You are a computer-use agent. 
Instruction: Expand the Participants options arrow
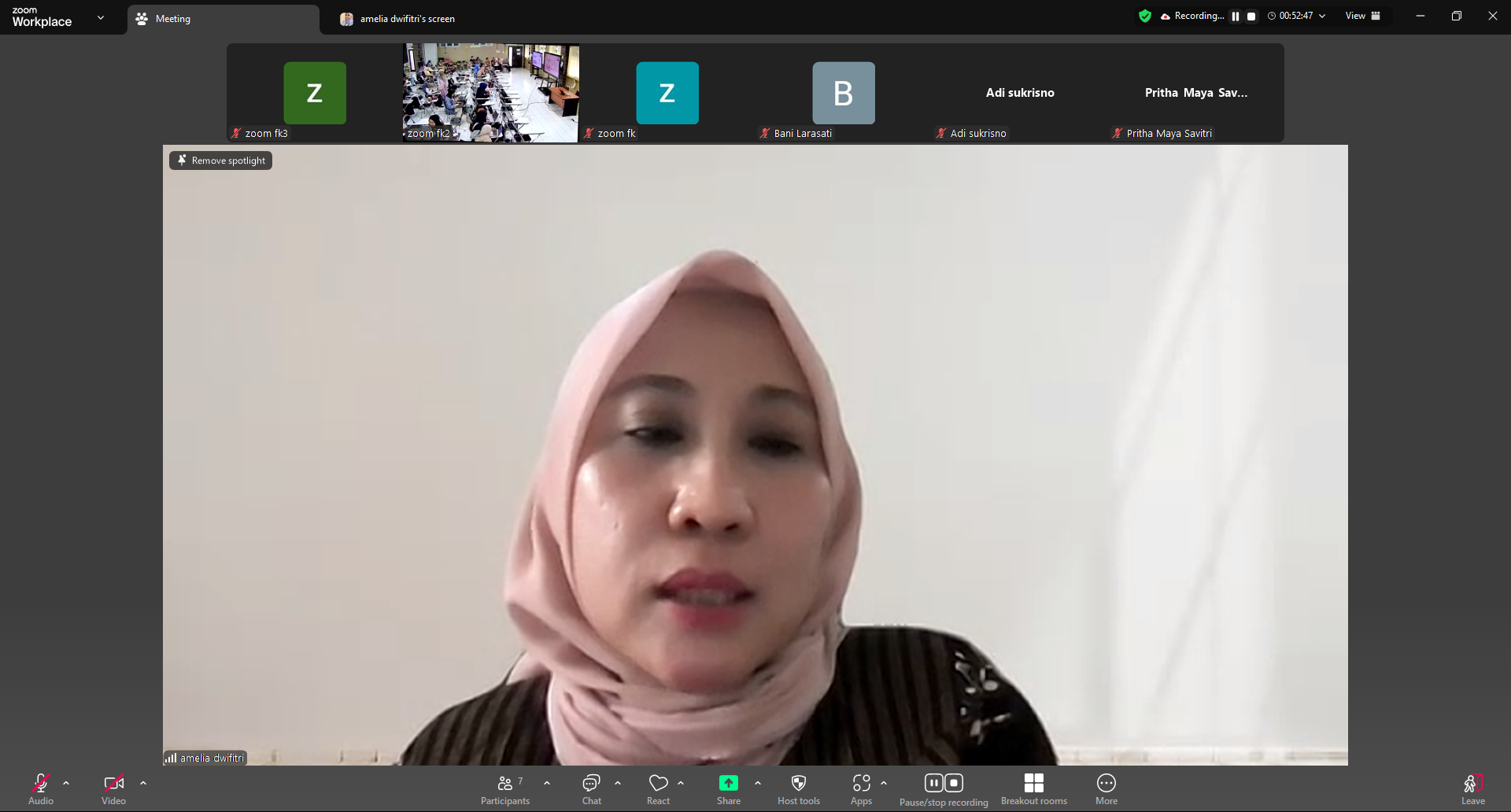(x=547, y=784)
